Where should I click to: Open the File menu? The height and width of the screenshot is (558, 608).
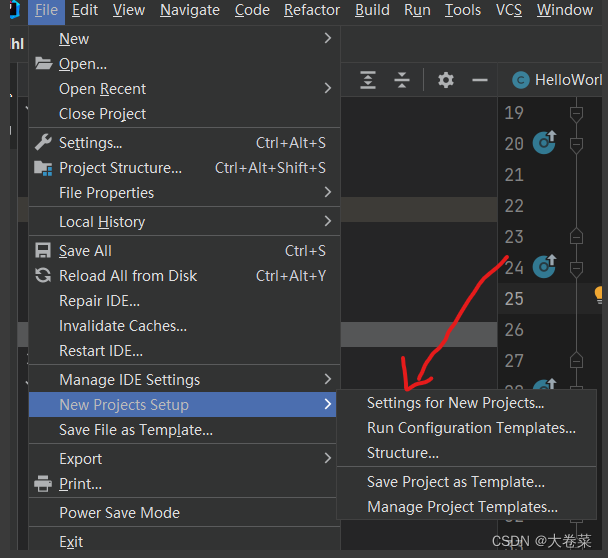tap(46, 10)
